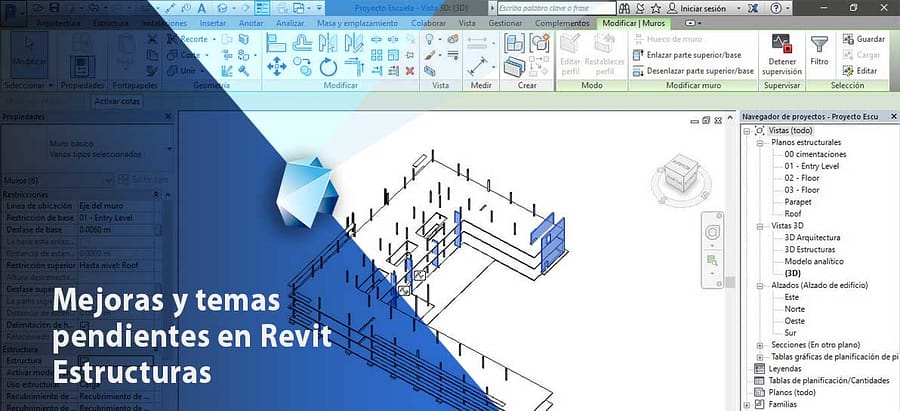Click the measure-between-points icon in quick access
The image size is (900, 411).
point(170,8)
